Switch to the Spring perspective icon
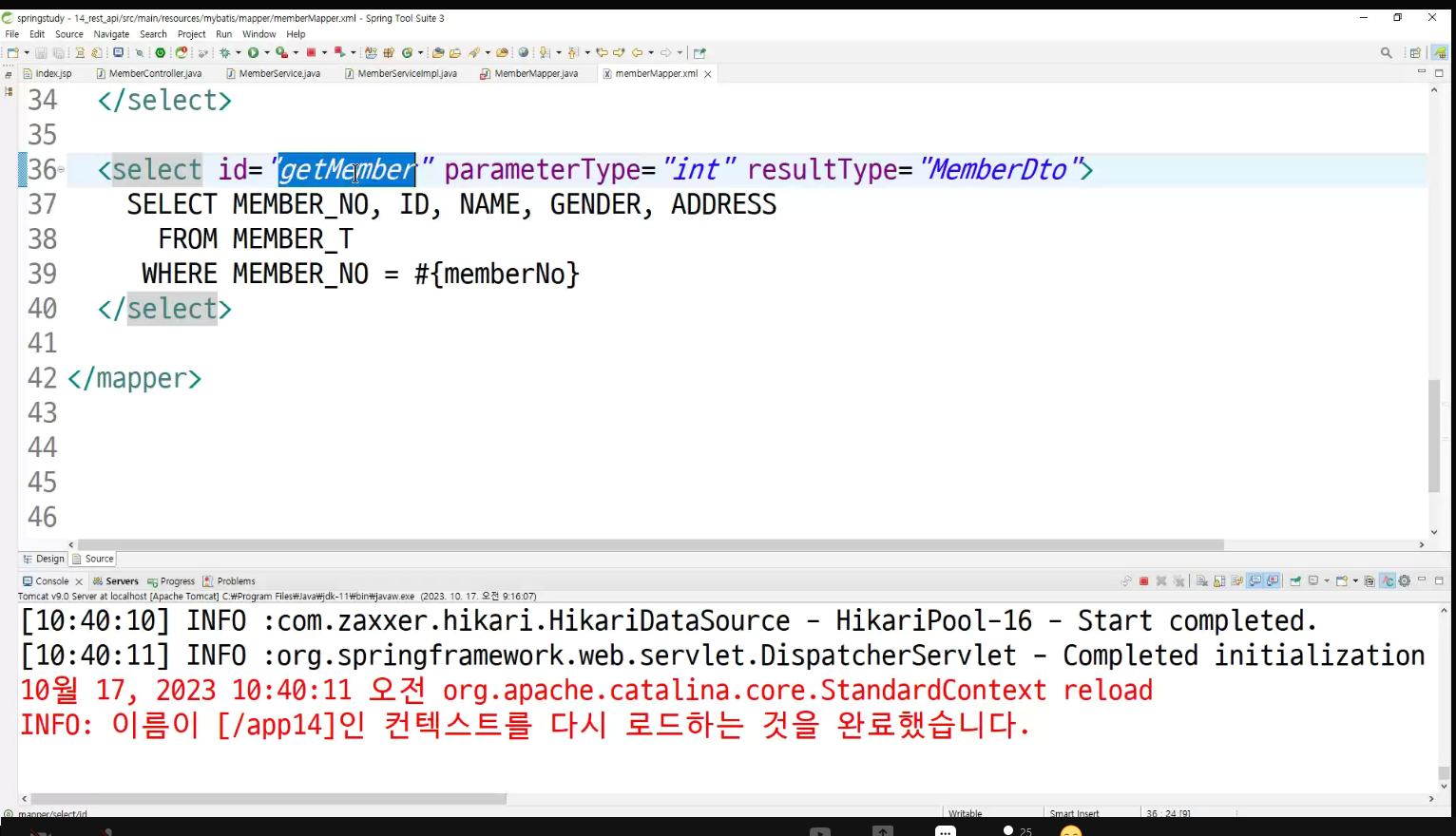 click(x=1440, y=53)
